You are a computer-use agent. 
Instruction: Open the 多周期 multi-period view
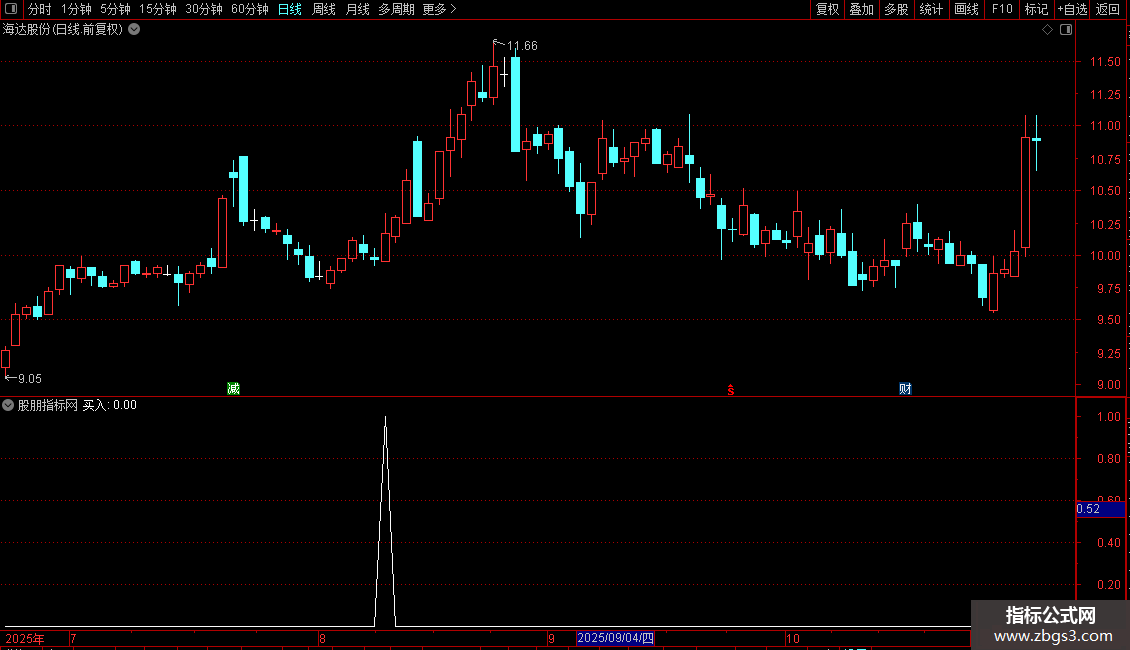[x=396, y=9]
